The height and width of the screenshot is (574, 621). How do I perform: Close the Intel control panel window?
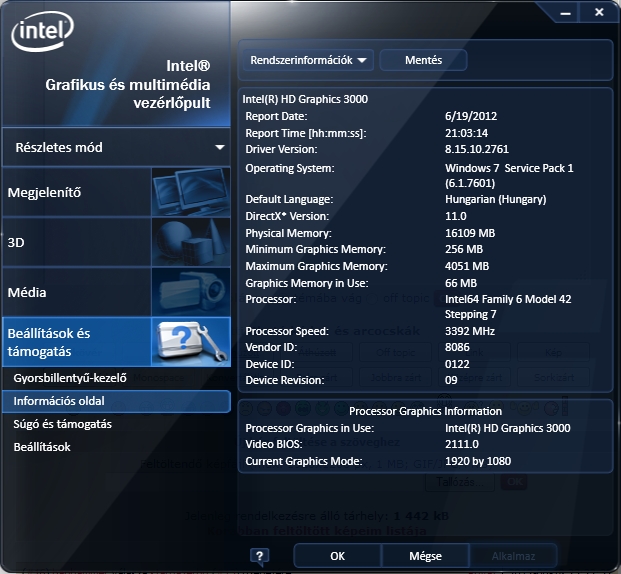coord(599,12)
